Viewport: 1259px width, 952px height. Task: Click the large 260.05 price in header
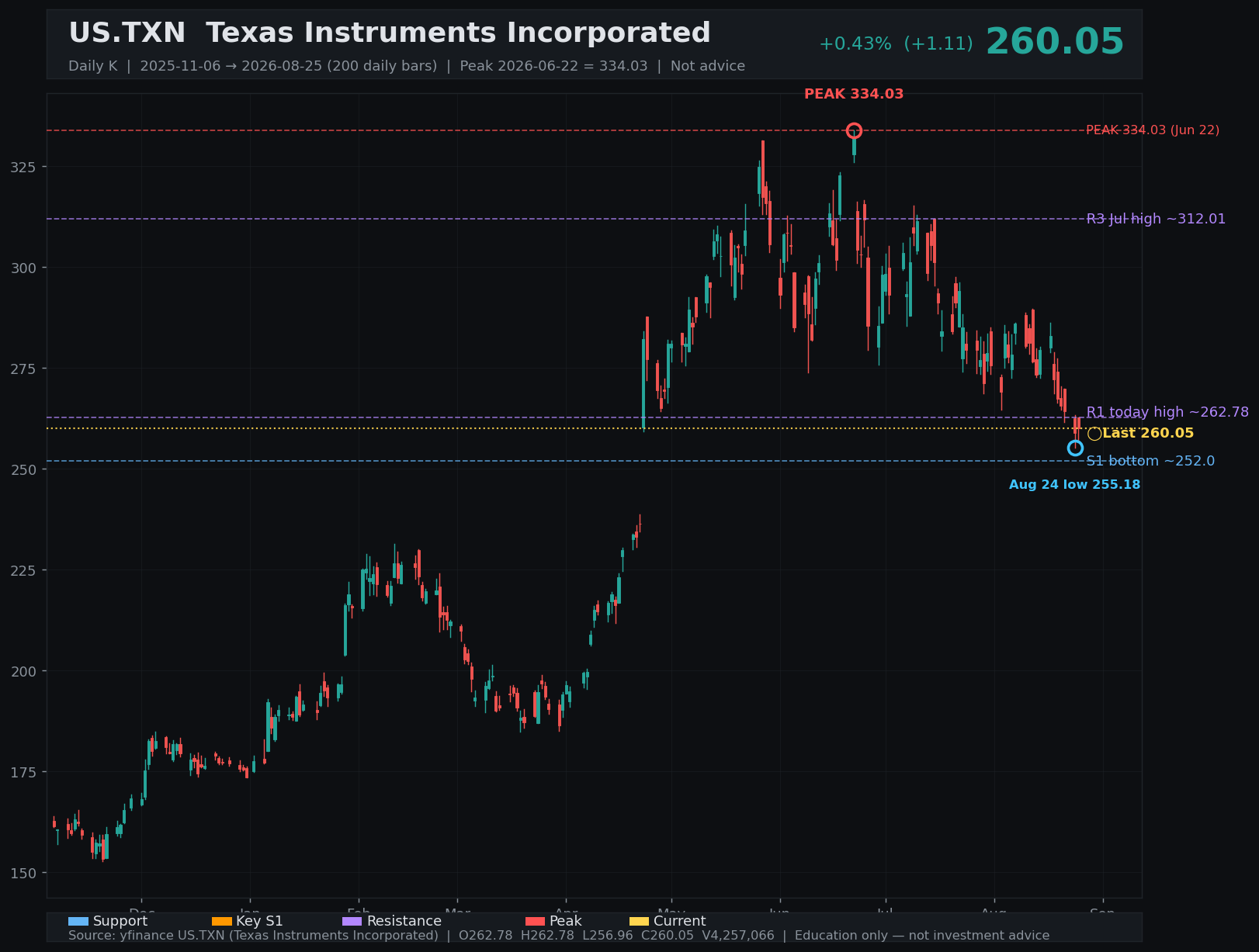1055,42
